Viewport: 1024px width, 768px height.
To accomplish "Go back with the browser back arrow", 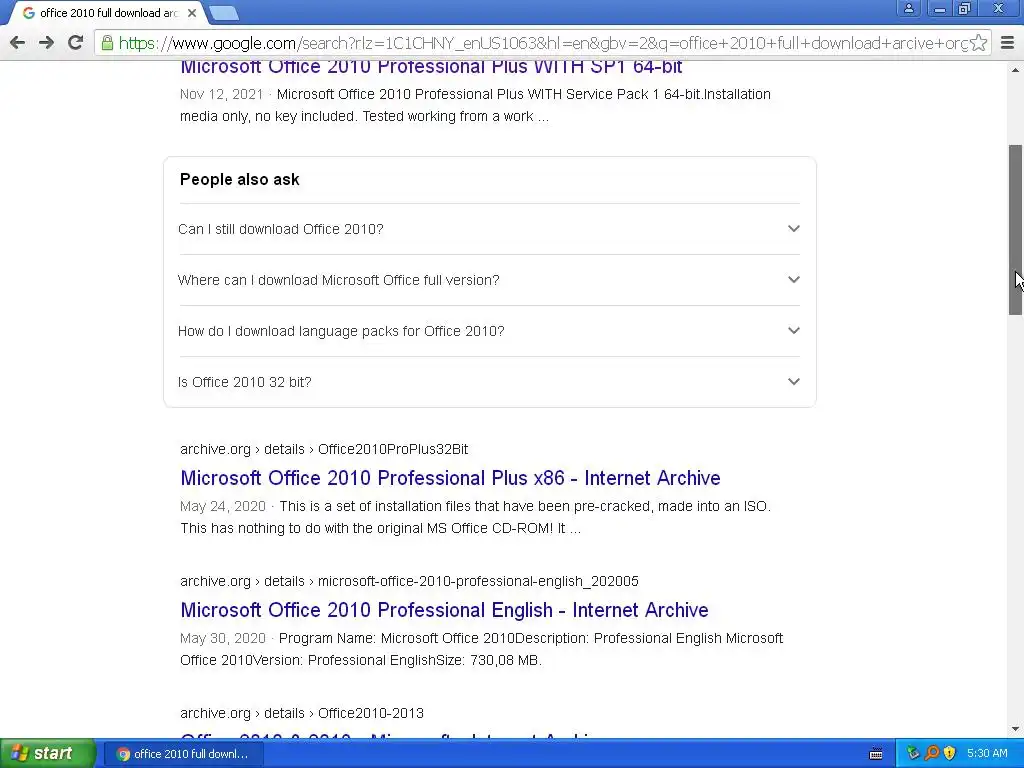I will tap(18, 43).
